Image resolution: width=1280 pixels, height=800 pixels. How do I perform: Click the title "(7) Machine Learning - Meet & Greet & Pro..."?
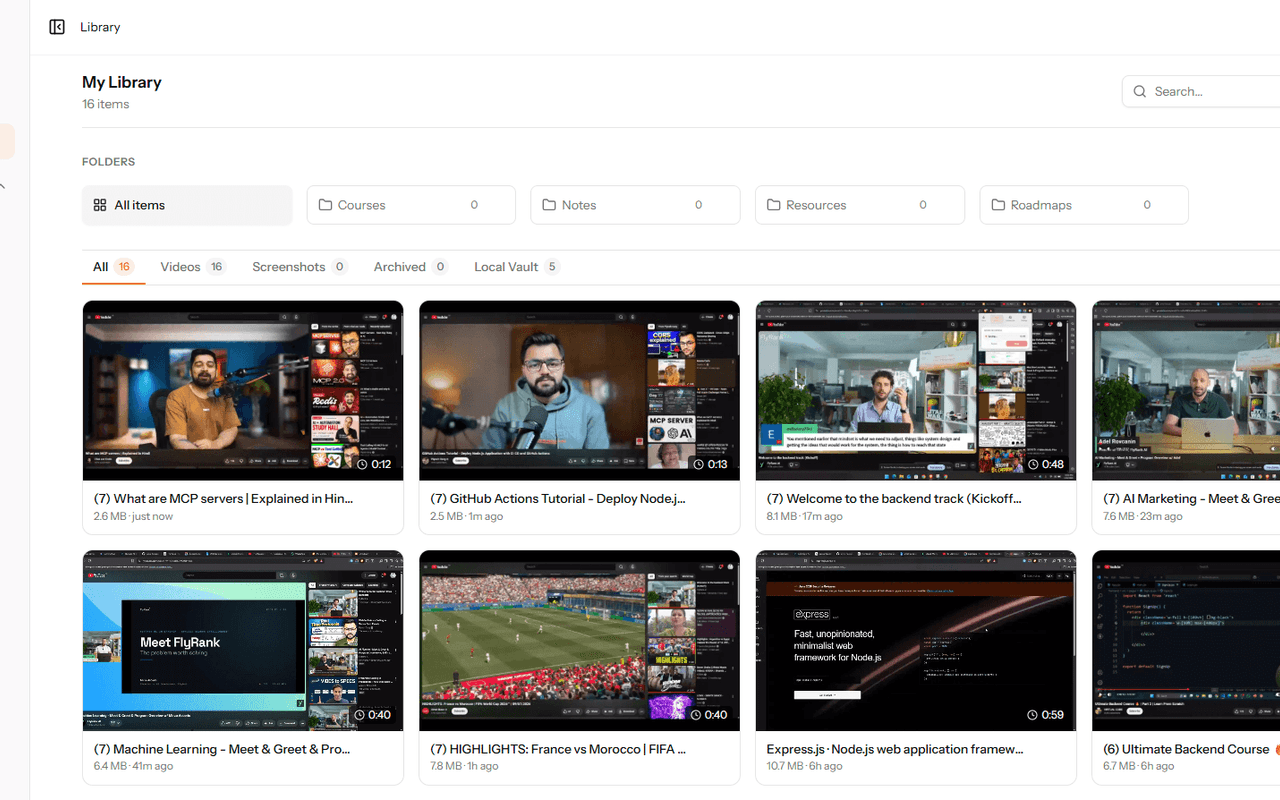pos(222,749)
